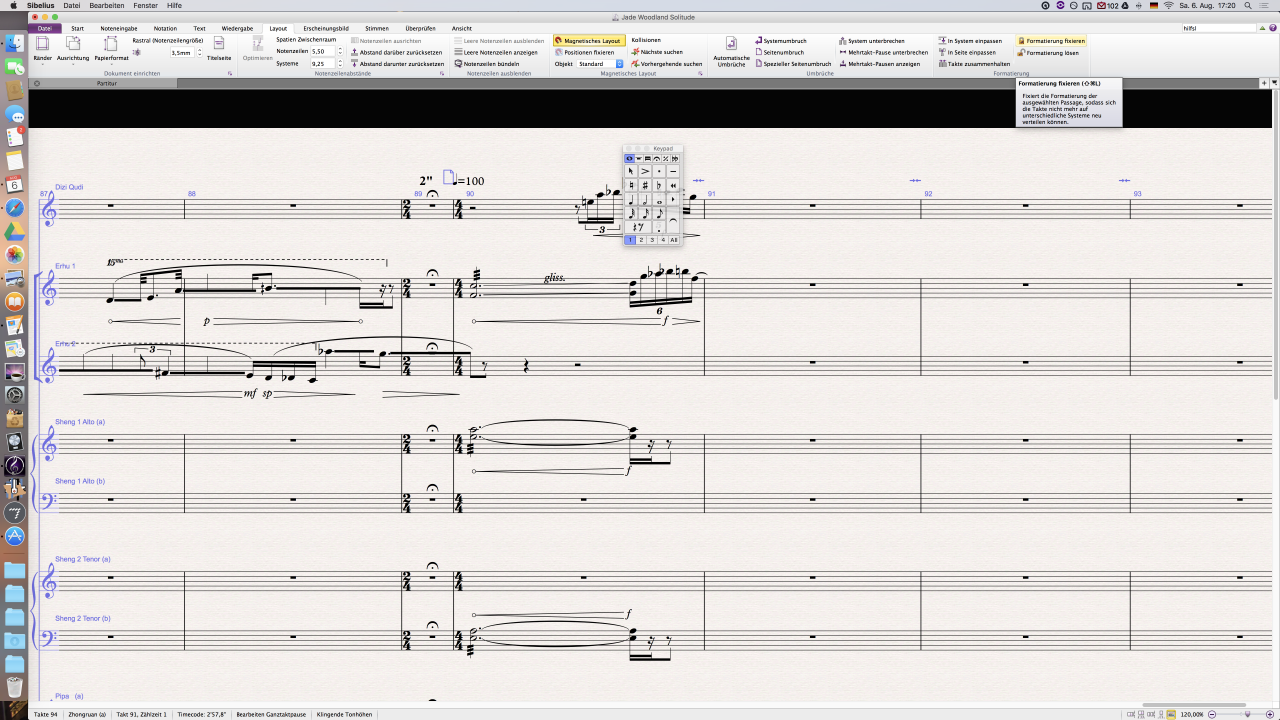
Task: Expand Notenzeilenabstände dialog launcher
Action: (442, 73)
